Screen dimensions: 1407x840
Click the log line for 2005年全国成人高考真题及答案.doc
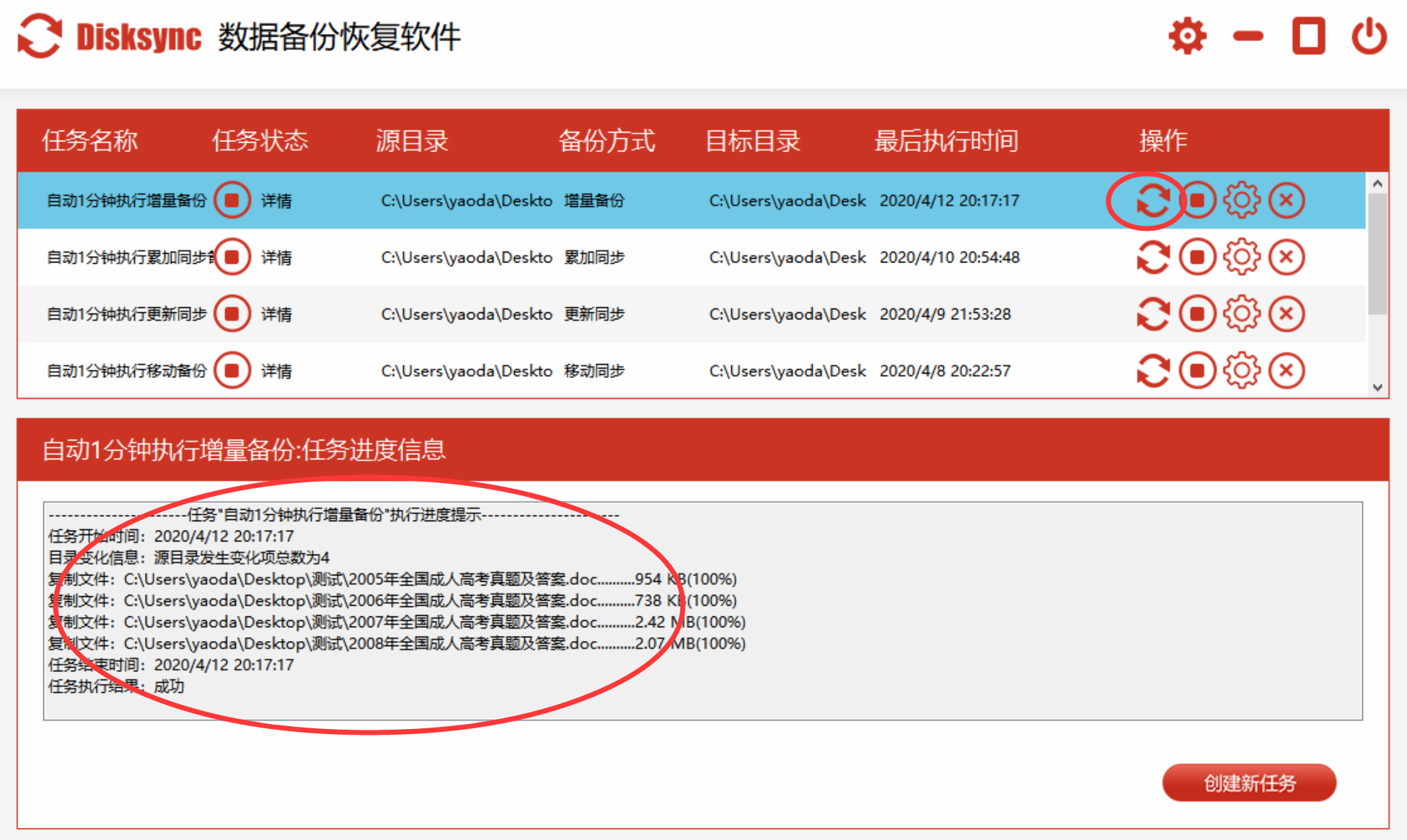(392, 579)
